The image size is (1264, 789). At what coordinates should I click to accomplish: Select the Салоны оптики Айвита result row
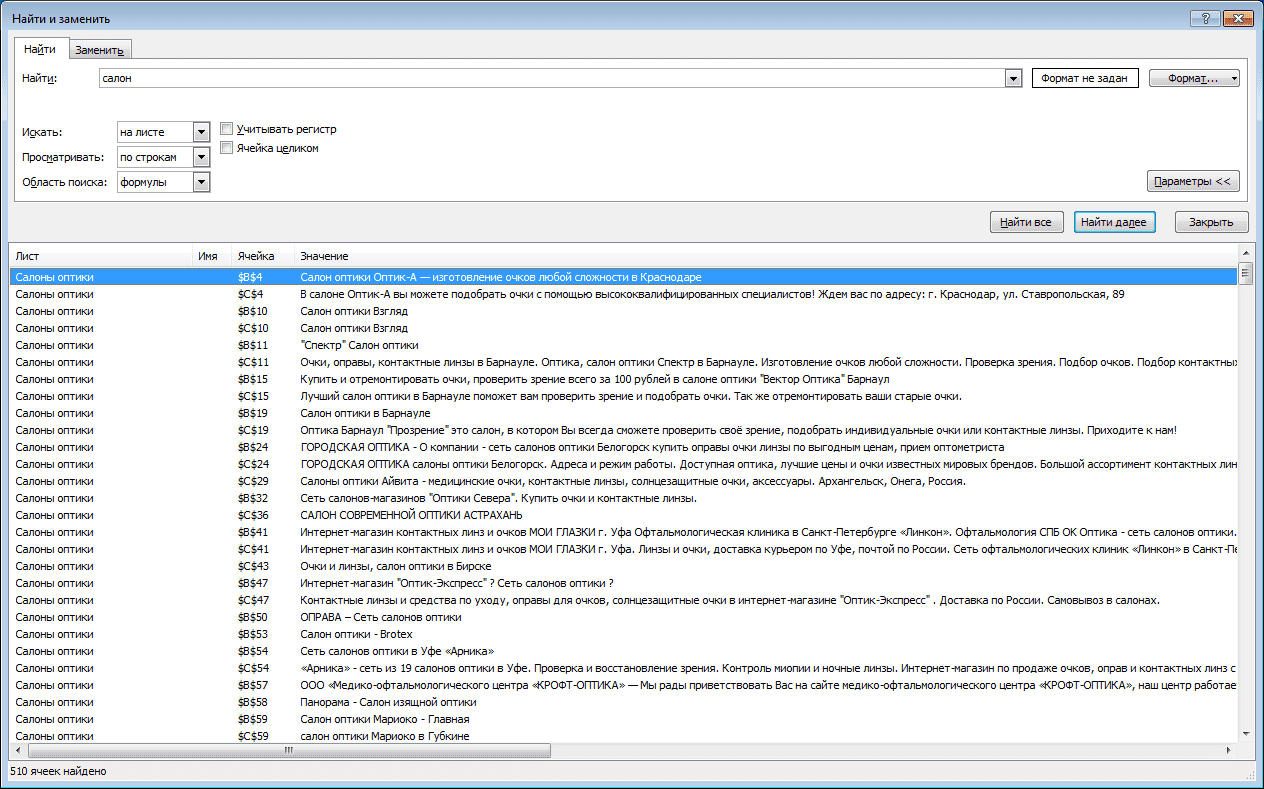(624, 481)
